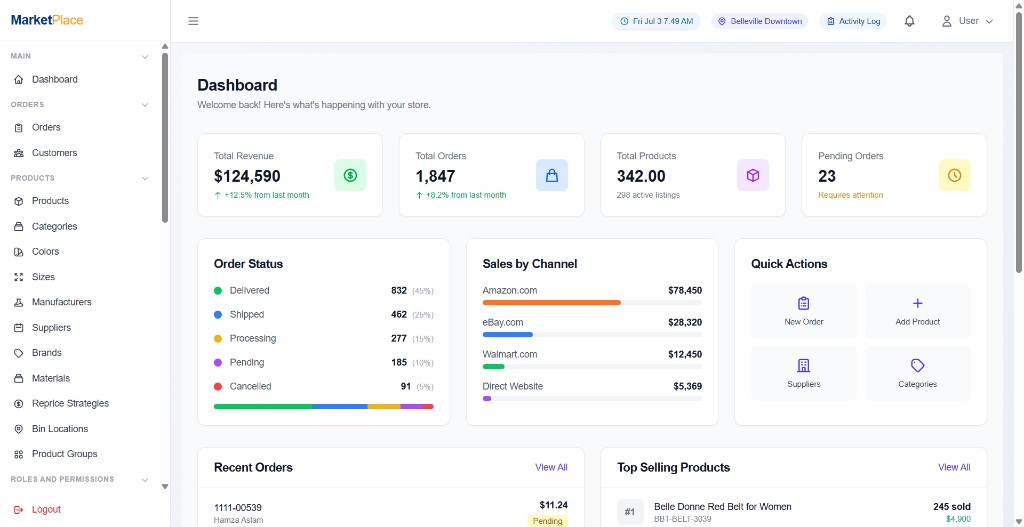Viewport: 1024px width, 527px height.
Task: Click the hamburger menu icon
Action: 193,21
